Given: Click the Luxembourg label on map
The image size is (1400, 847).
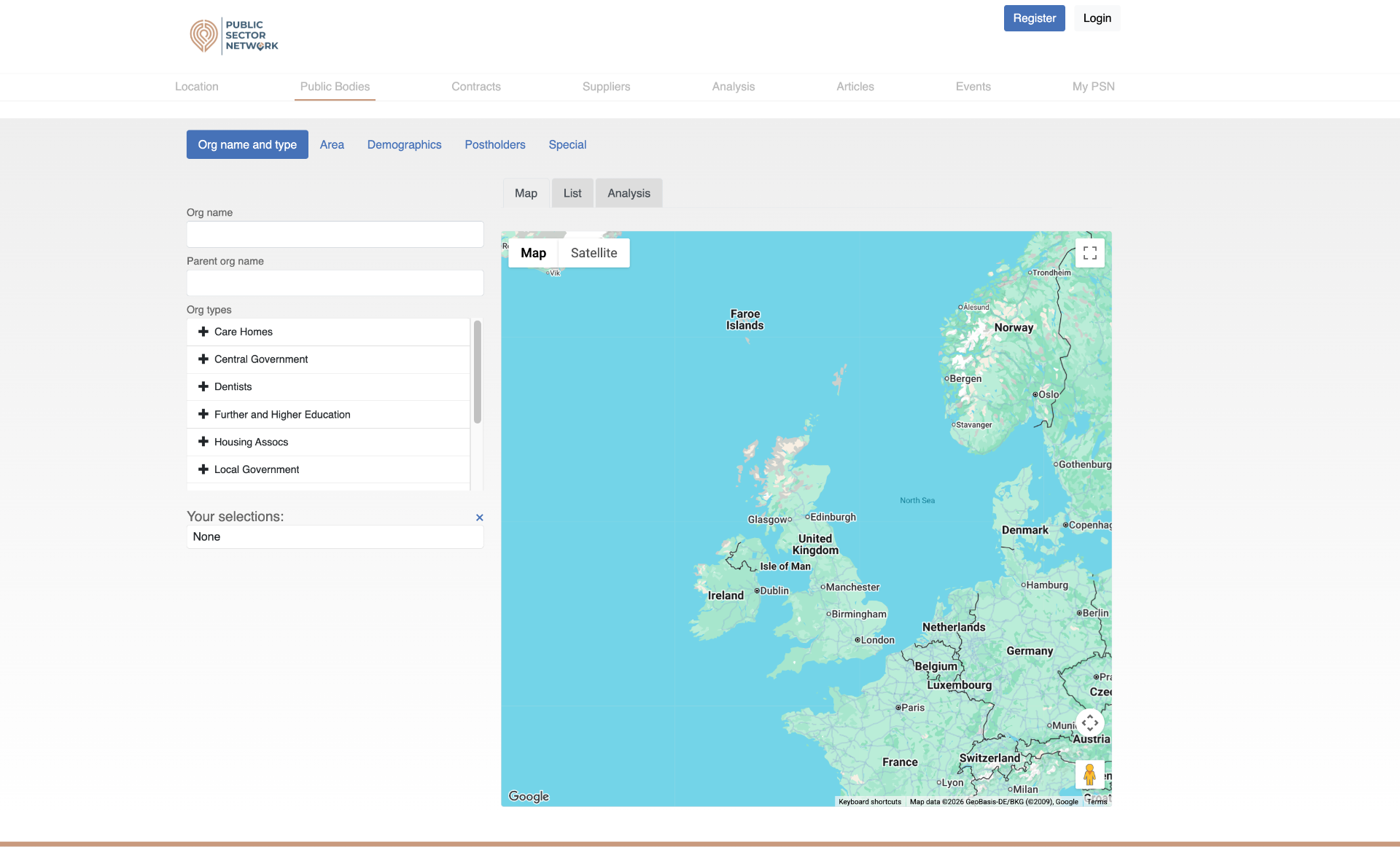Looking at the screenshot, I should pos(959,685).
